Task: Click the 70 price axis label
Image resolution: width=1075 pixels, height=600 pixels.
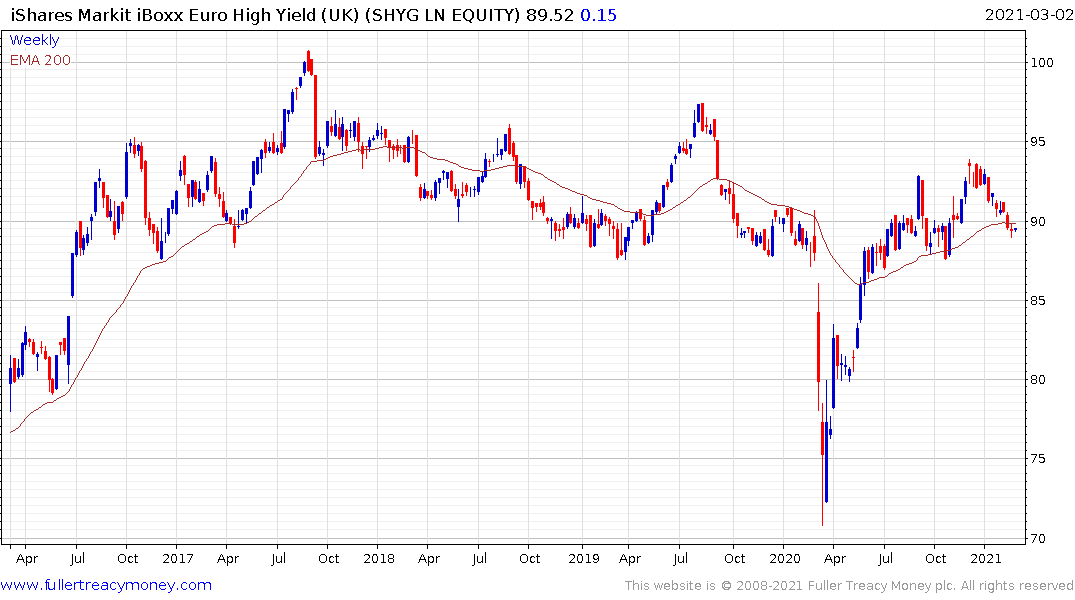Action: tap(1038, 538)
